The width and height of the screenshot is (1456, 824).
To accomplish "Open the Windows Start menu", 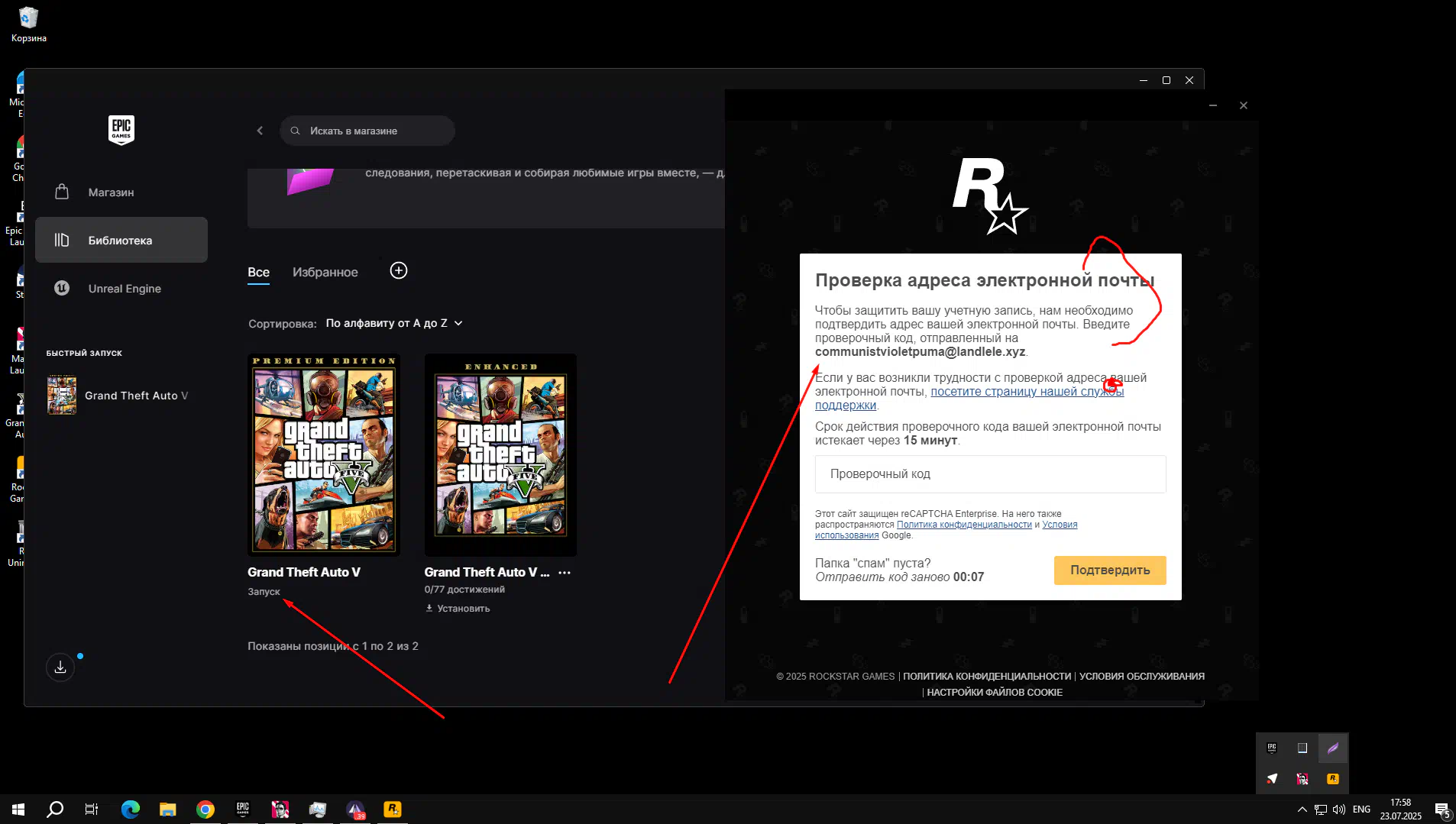I will click(x=18, y=809).
